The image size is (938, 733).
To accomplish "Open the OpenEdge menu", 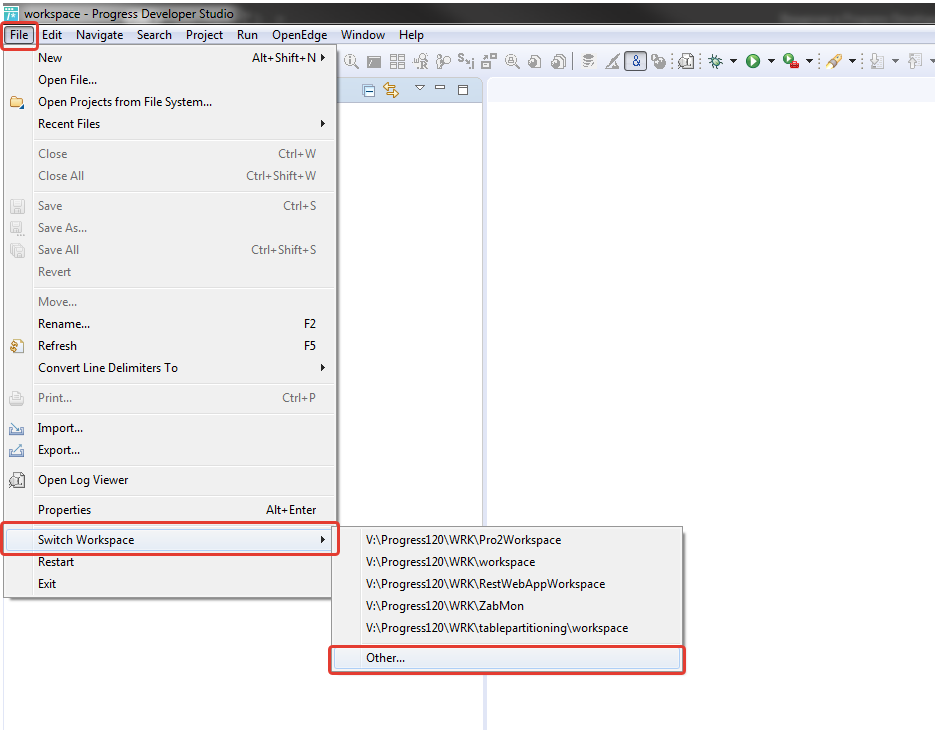I will pyautogui.click(x=300, y=35).
